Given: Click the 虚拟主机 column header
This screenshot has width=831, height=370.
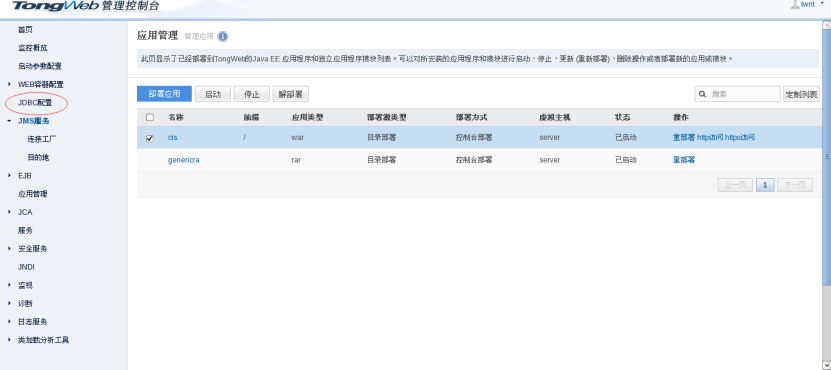Looking at the screenshot, I should coord(554,117).
